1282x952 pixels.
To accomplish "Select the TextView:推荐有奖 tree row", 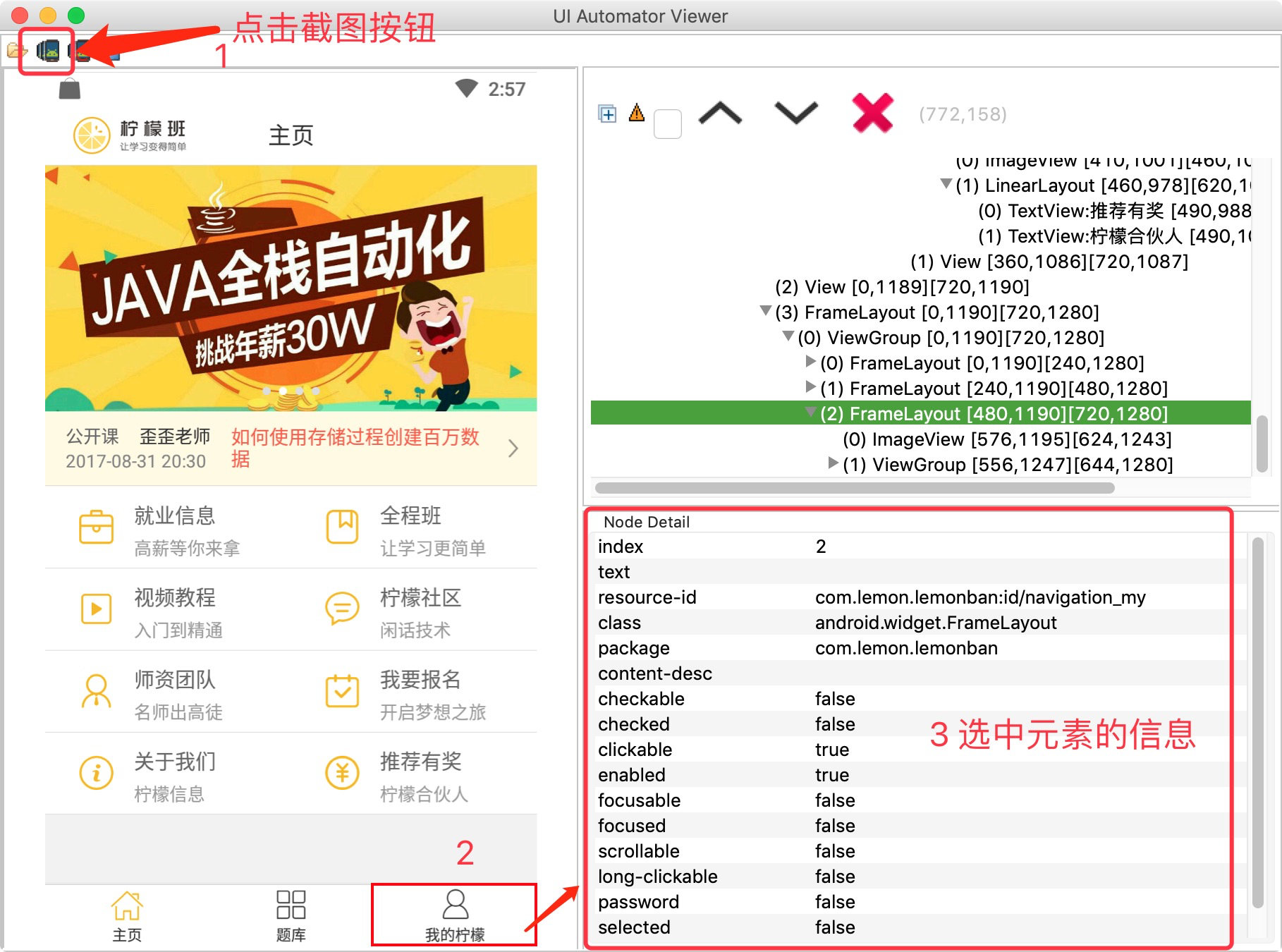I will coord(1114,211).
